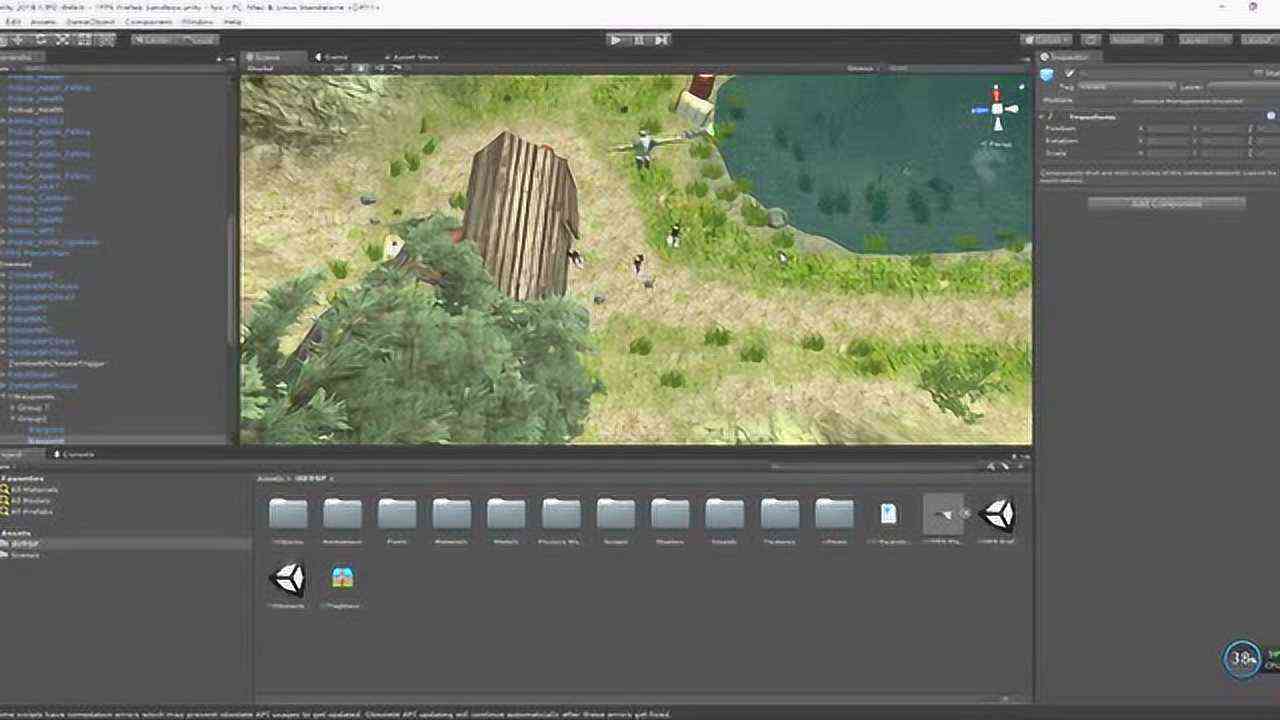Collapse the Transform component foldout

[1043, 116]
